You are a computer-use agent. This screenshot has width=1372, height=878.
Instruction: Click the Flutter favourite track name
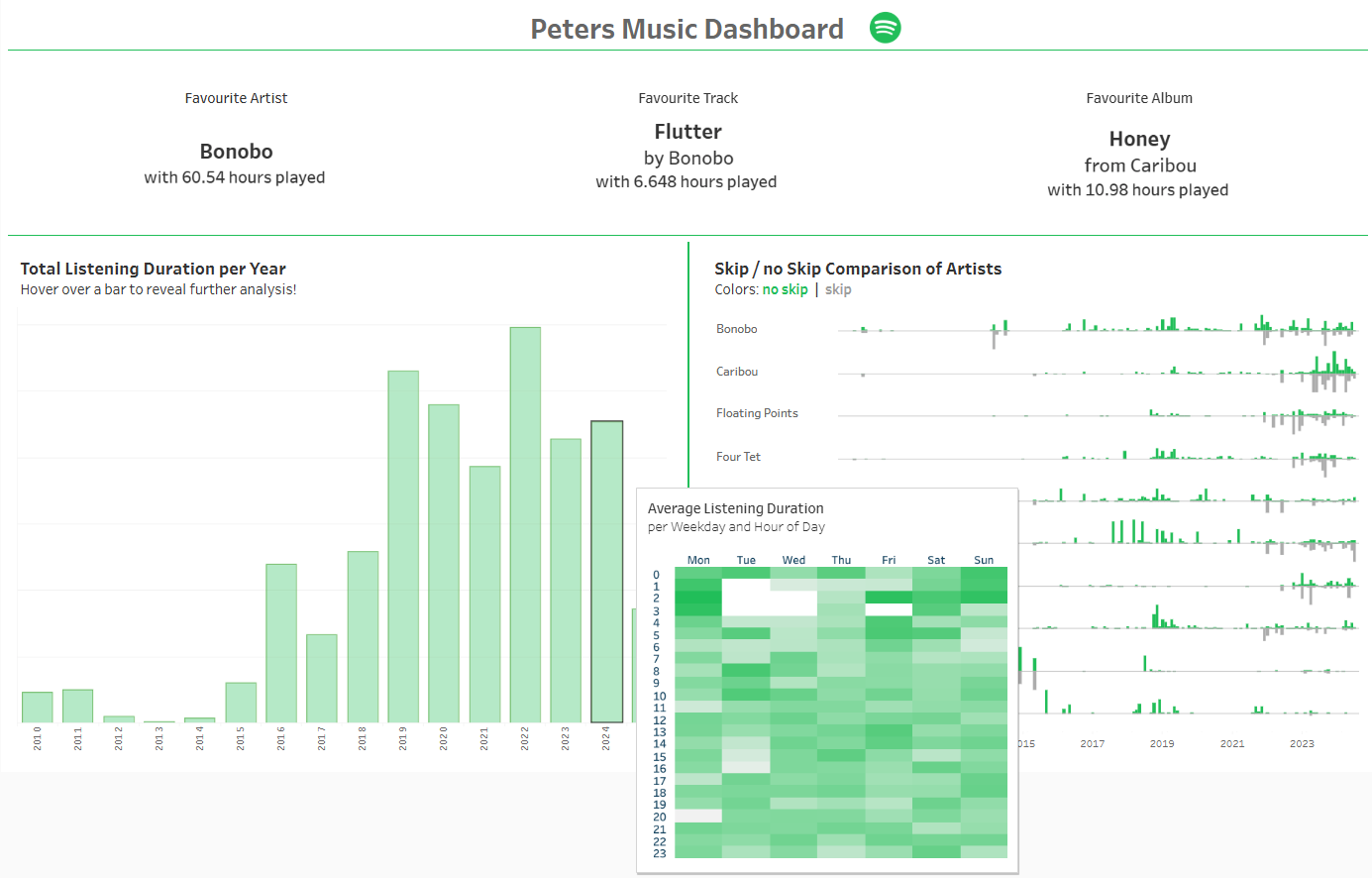click(687, 132)
